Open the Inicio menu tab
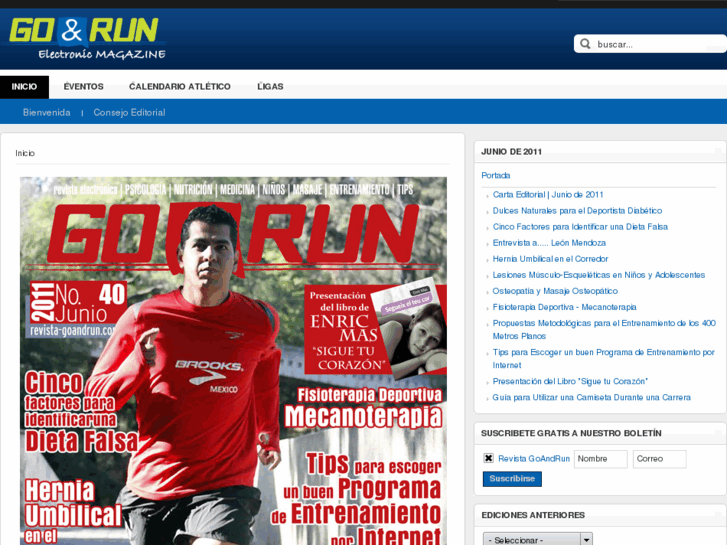This screenshot has height=545, width=727. click(x=24, y=87)
